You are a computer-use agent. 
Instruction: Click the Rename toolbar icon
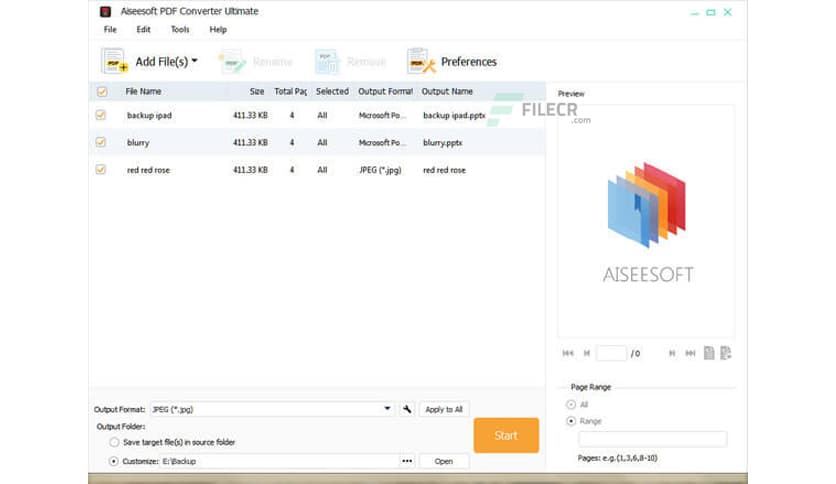232,62
